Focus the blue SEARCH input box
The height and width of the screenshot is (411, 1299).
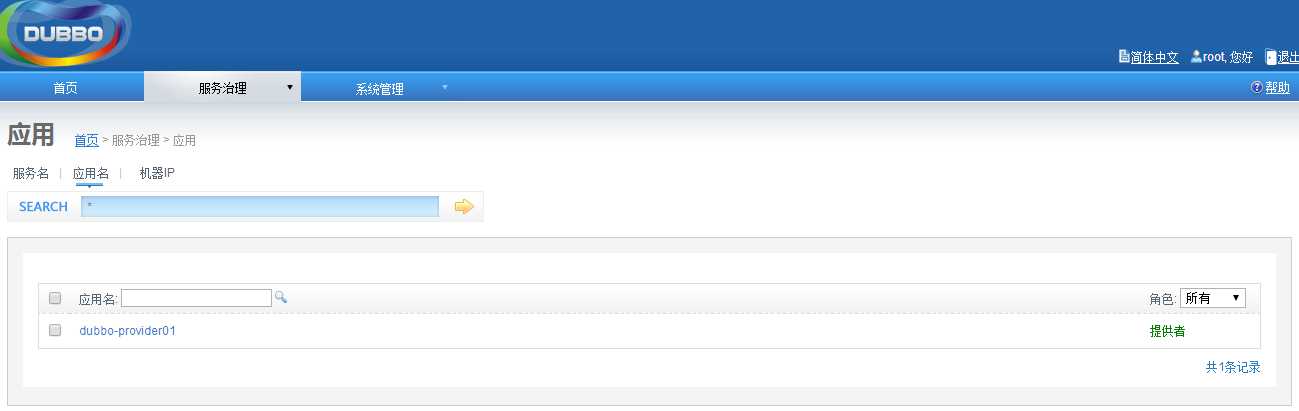point(260,206)
